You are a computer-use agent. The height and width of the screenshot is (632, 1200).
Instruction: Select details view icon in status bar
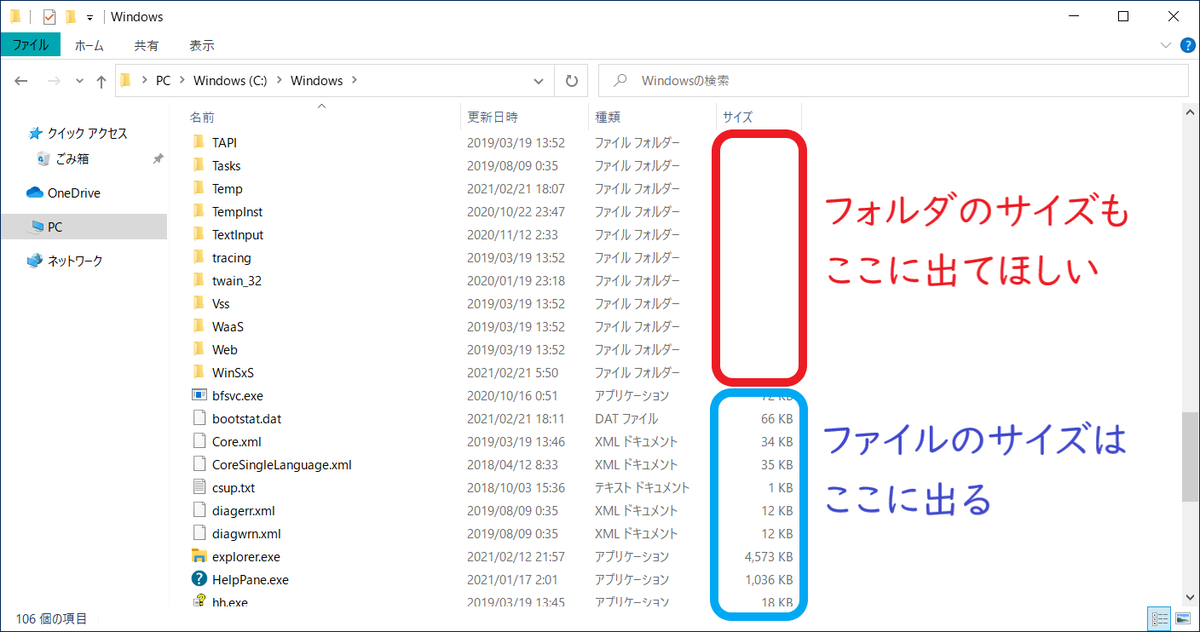pyautogui.click(x=1159, y=618)
